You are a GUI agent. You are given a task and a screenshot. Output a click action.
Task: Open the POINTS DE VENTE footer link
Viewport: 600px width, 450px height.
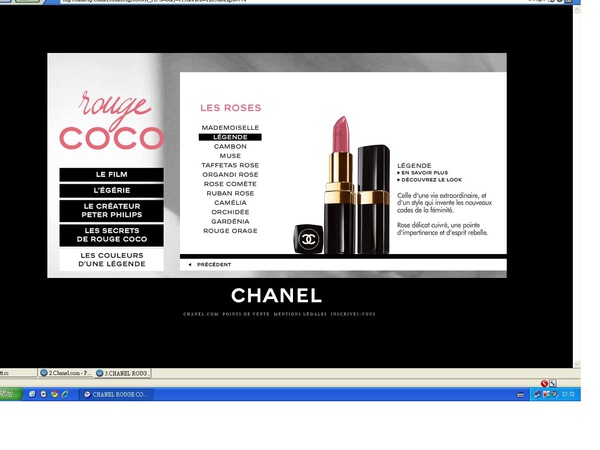click(x=246, y=314)
